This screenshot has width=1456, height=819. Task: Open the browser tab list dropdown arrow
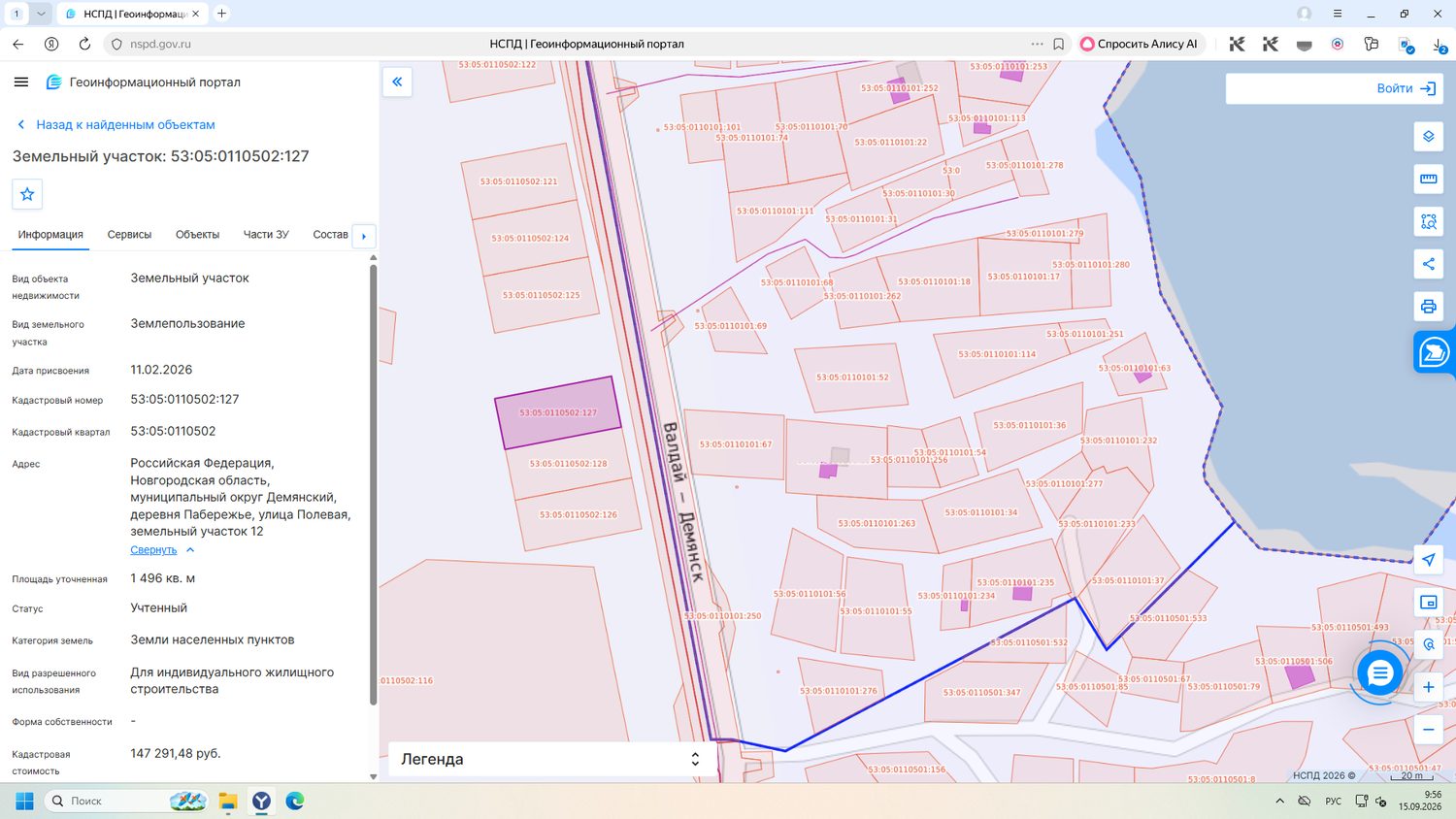click(41, 14)
